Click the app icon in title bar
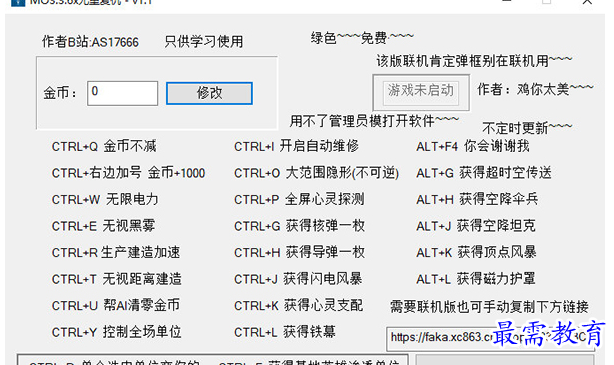This screenshot has width=614, height=365. [17, 2]
